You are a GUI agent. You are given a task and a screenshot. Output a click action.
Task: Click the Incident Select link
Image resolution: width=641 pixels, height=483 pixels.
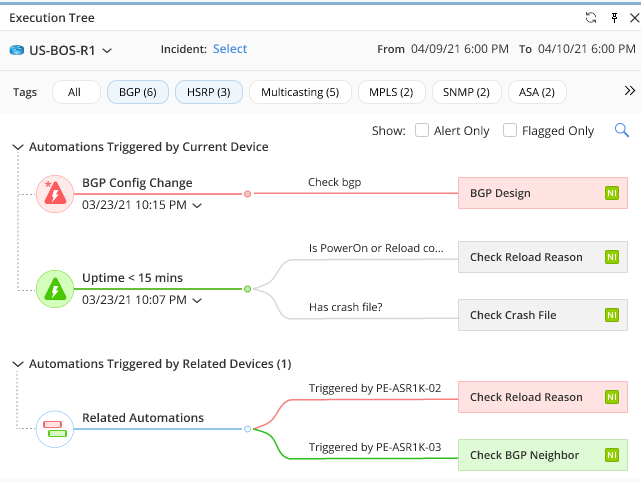pos(230,49)
